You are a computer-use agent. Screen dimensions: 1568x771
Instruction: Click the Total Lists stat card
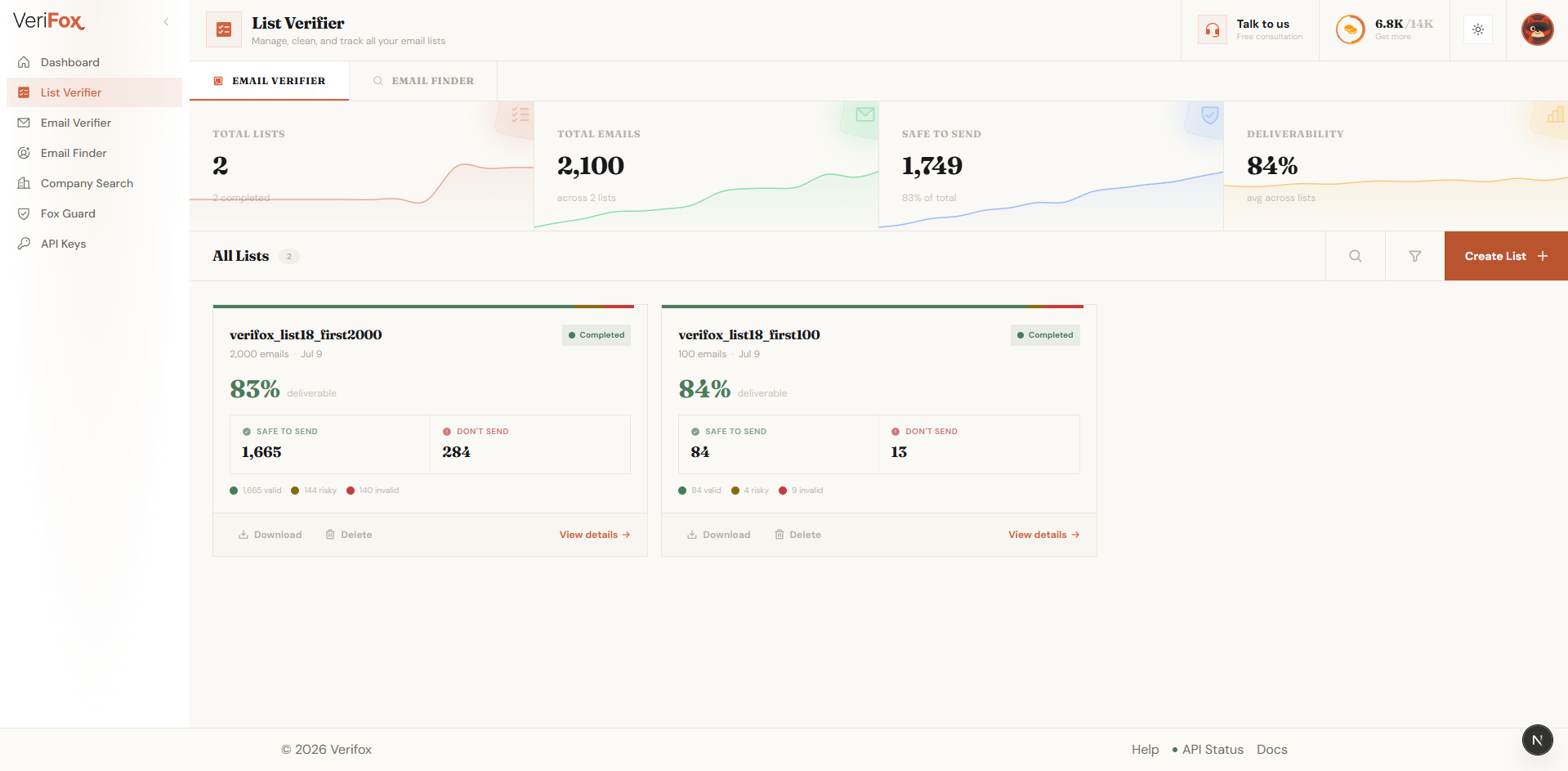pos(362,166)
